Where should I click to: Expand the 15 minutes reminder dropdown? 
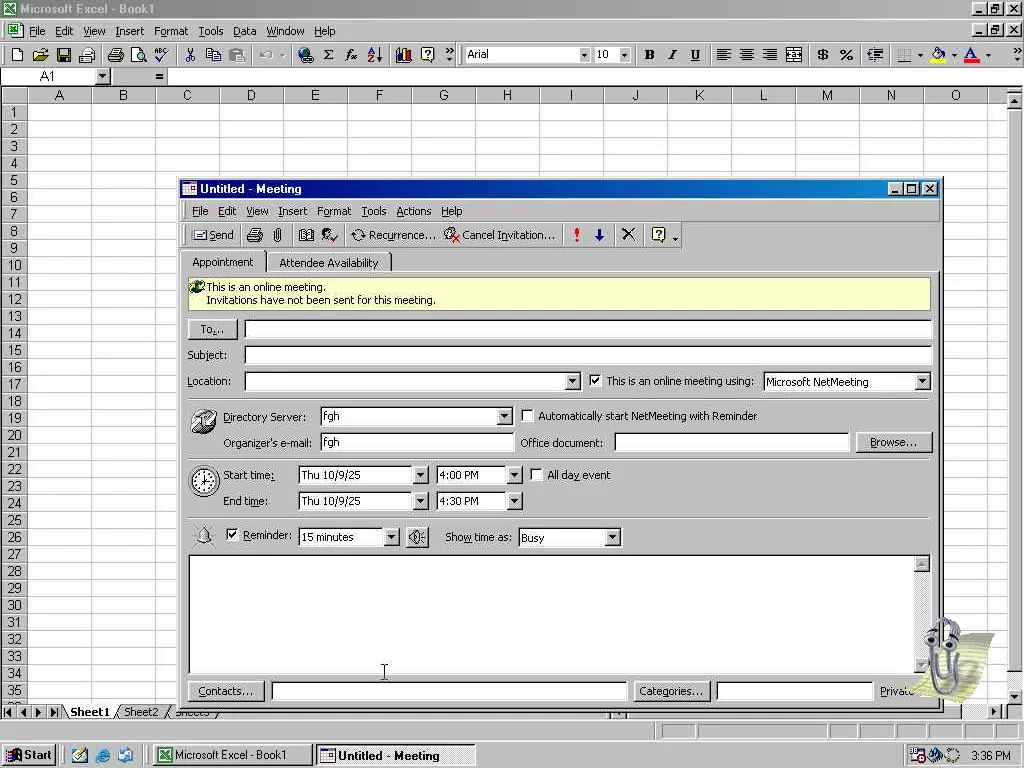(391, 537)
